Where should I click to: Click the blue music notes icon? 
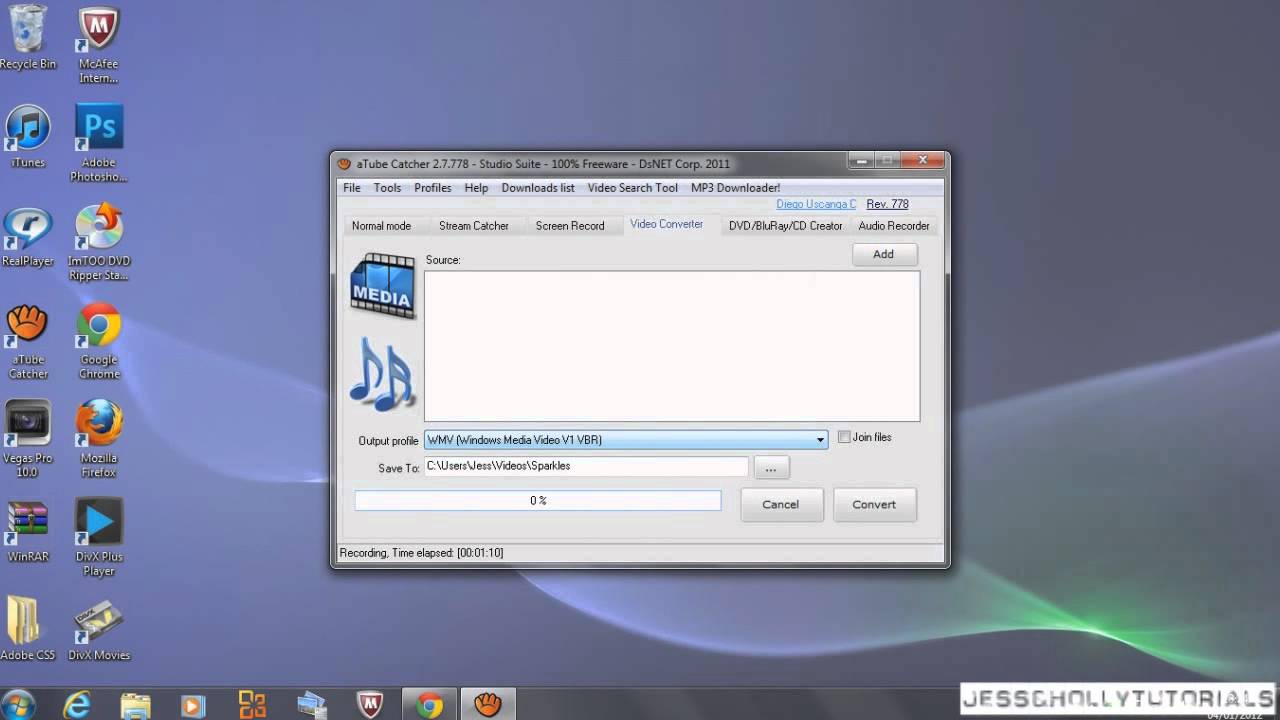click(x=381, y=374)
